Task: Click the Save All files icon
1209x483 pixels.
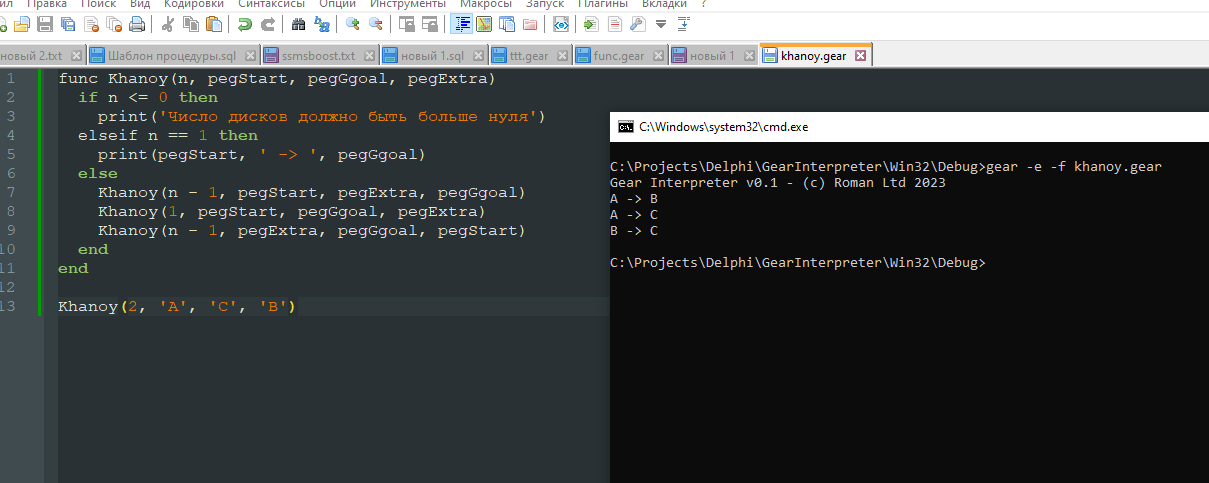Action: click(67, 23)
